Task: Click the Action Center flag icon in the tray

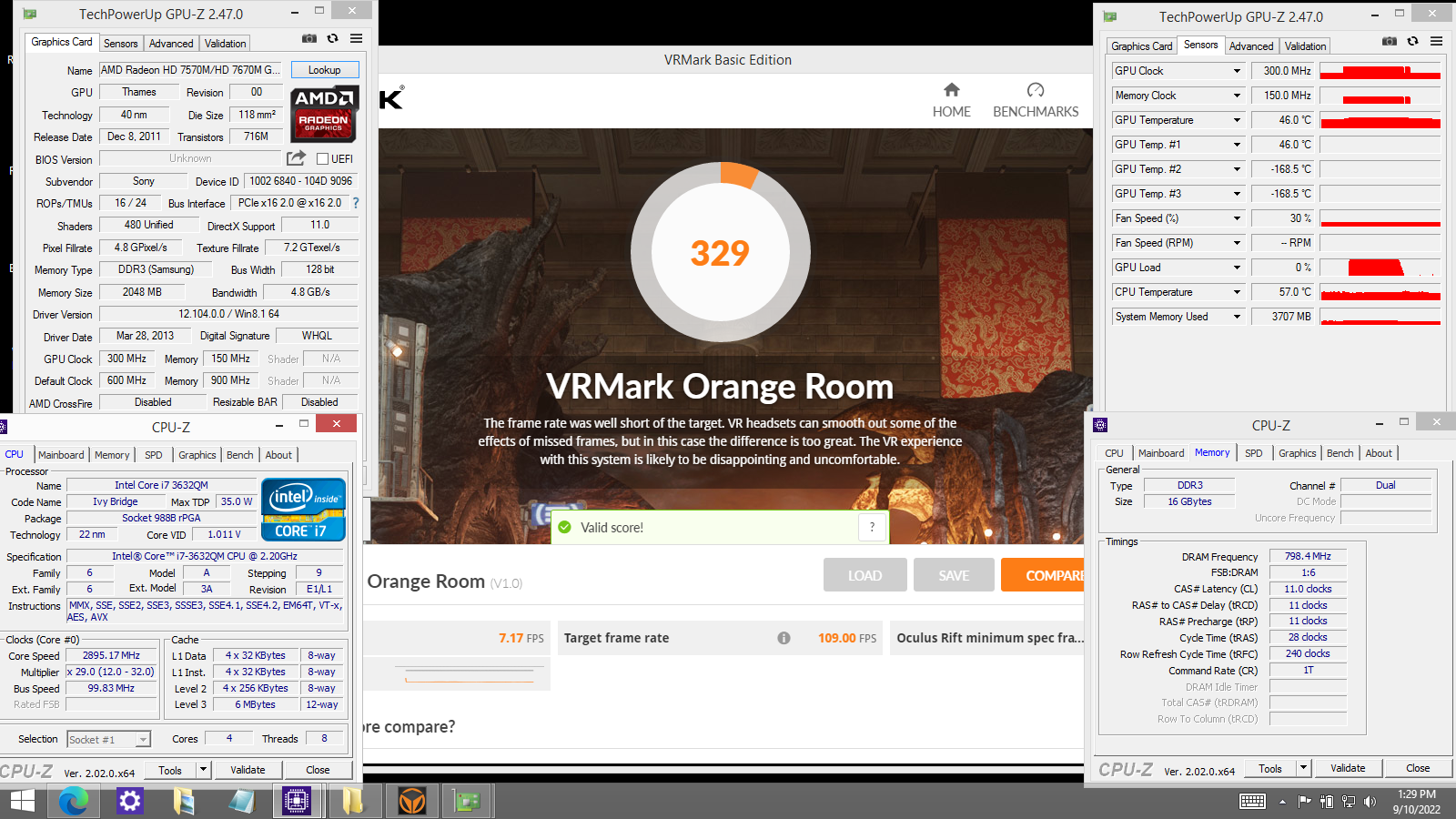Action: click(x=1305, y=802)
